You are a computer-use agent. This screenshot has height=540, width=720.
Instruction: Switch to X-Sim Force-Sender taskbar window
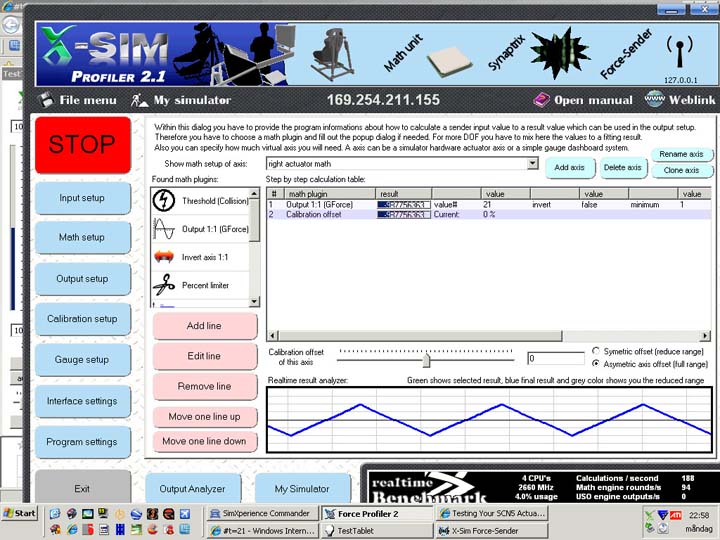(491, 531)
